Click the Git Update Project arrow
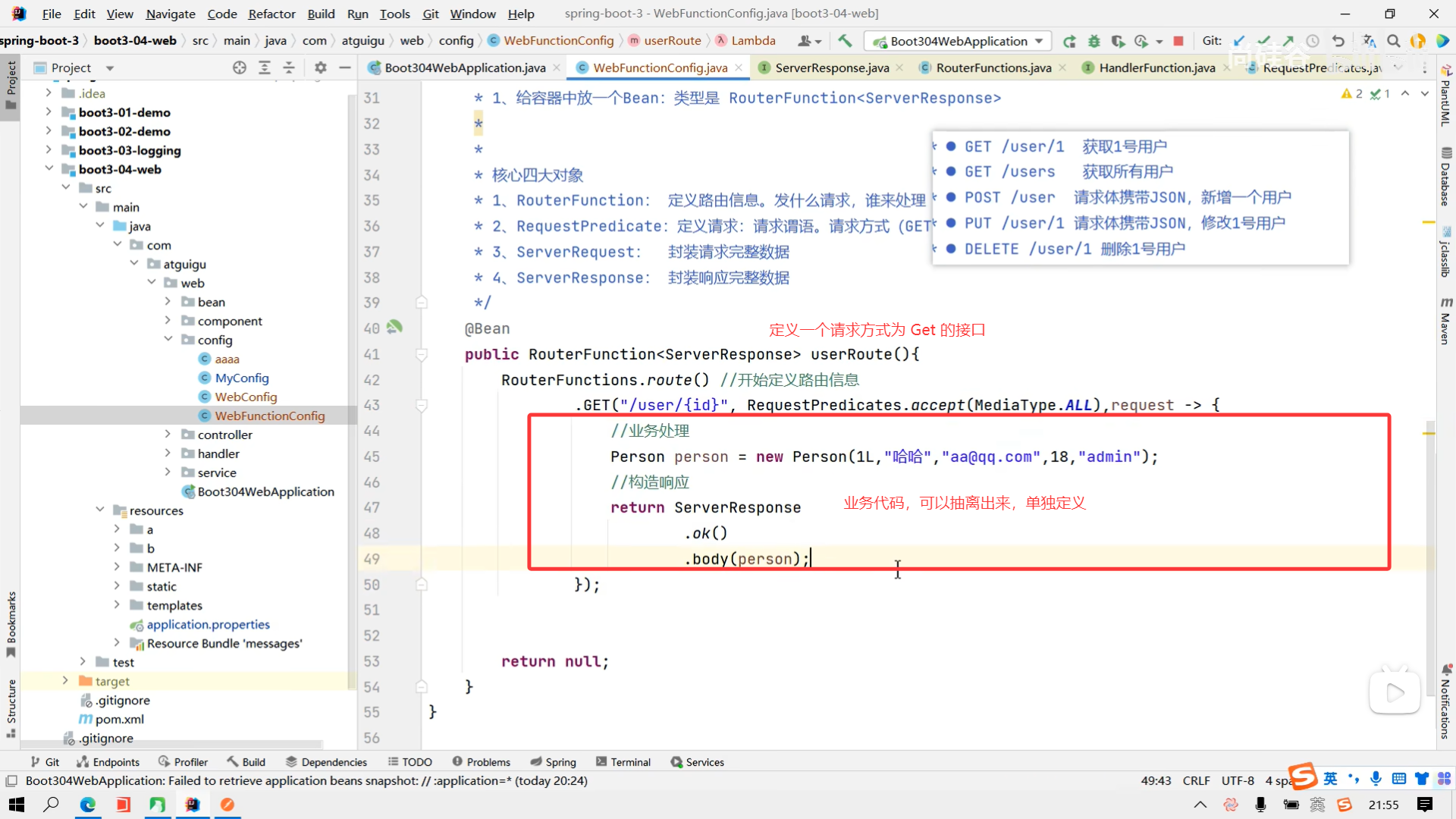The image size is (1456, 819). [x=1239, y=41]
